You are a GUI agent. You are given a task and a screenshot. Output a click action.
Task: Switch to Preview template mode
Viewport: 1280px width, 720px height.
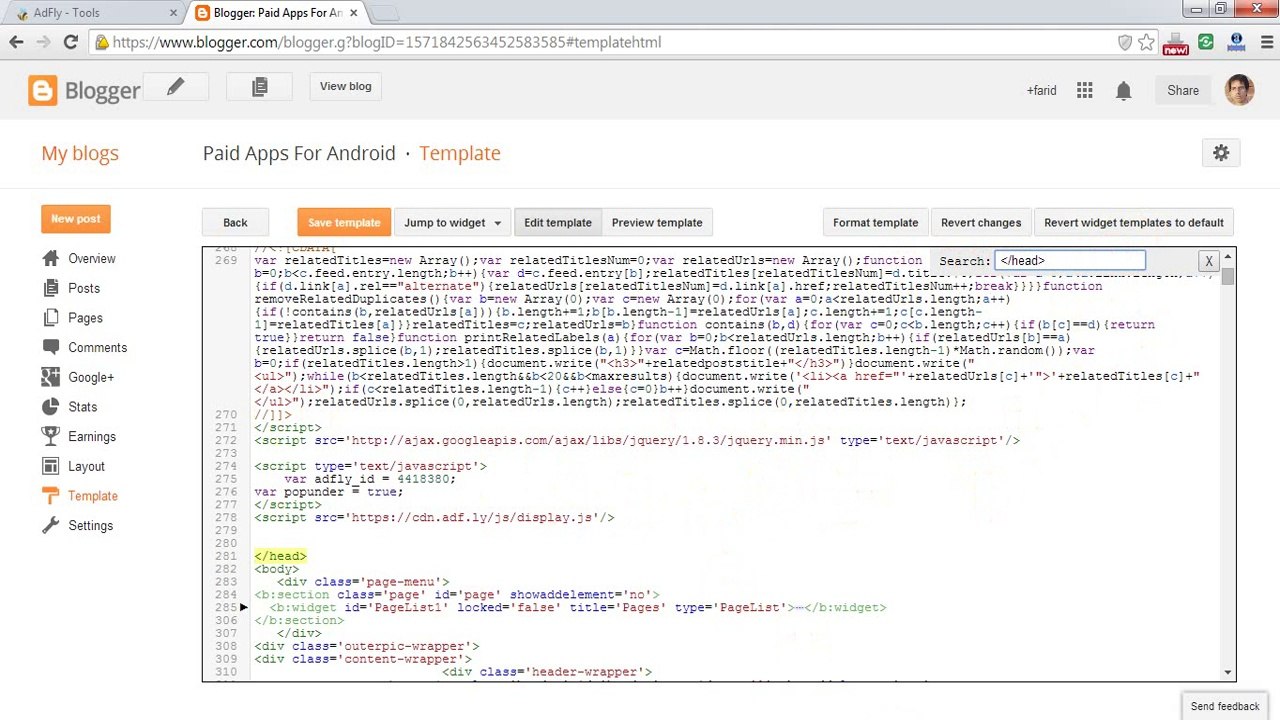coord(657,223)
